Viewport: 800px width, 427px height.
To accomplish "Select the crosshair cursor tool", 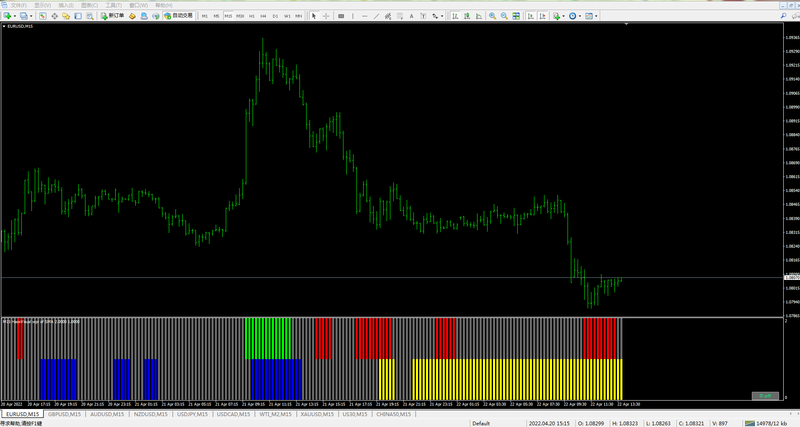I will [326, 16].
